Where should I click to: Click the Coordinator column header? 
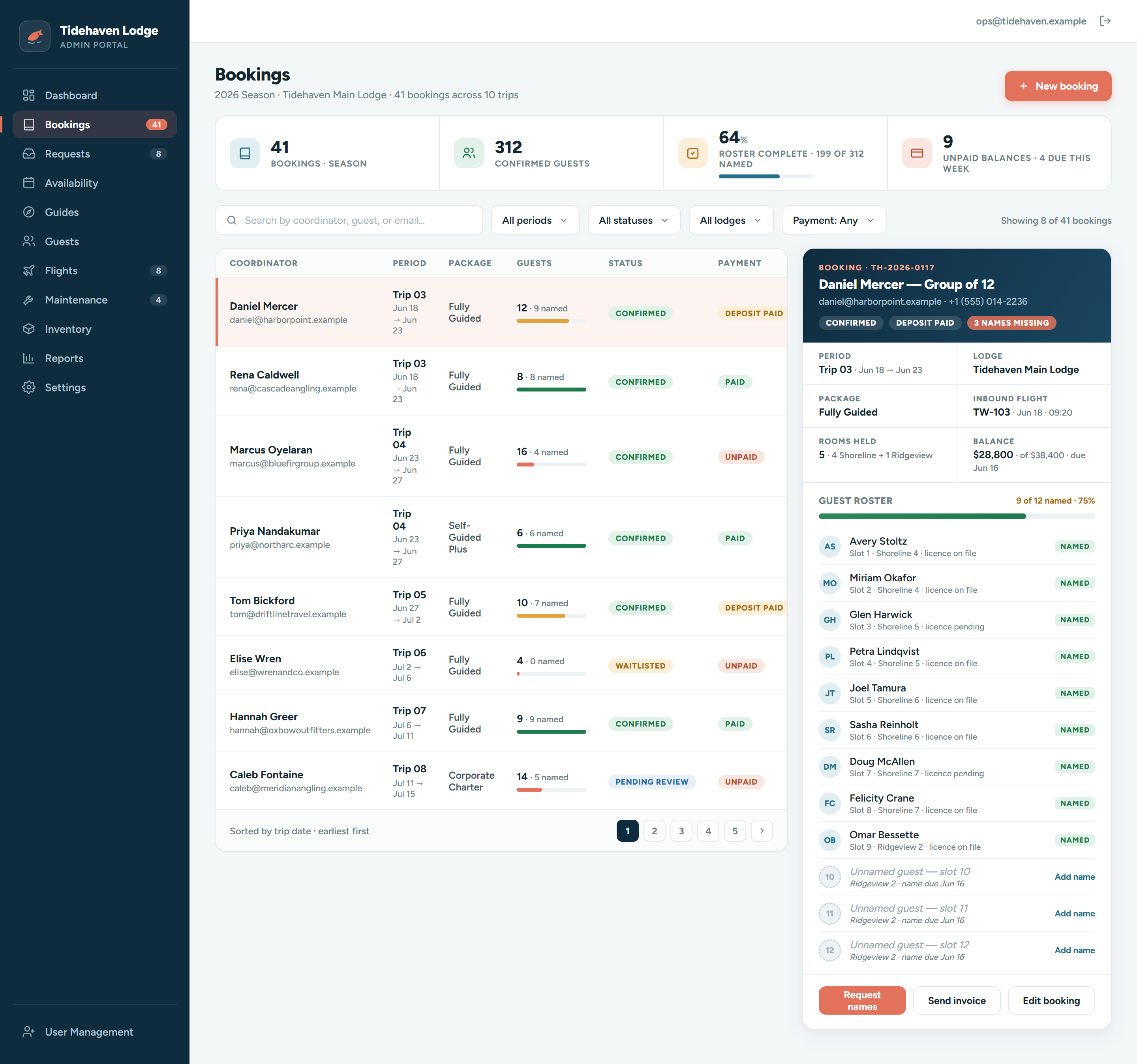[263, 263]
